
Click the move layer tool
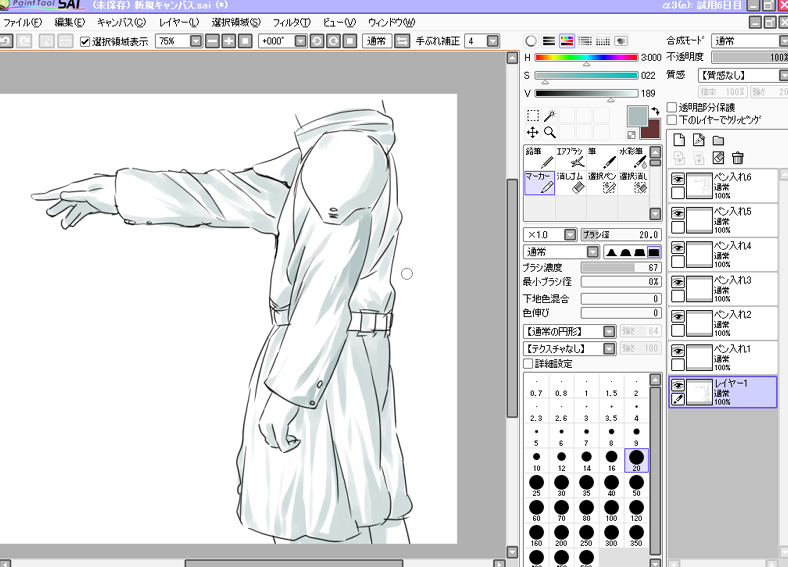pos(533,132)
